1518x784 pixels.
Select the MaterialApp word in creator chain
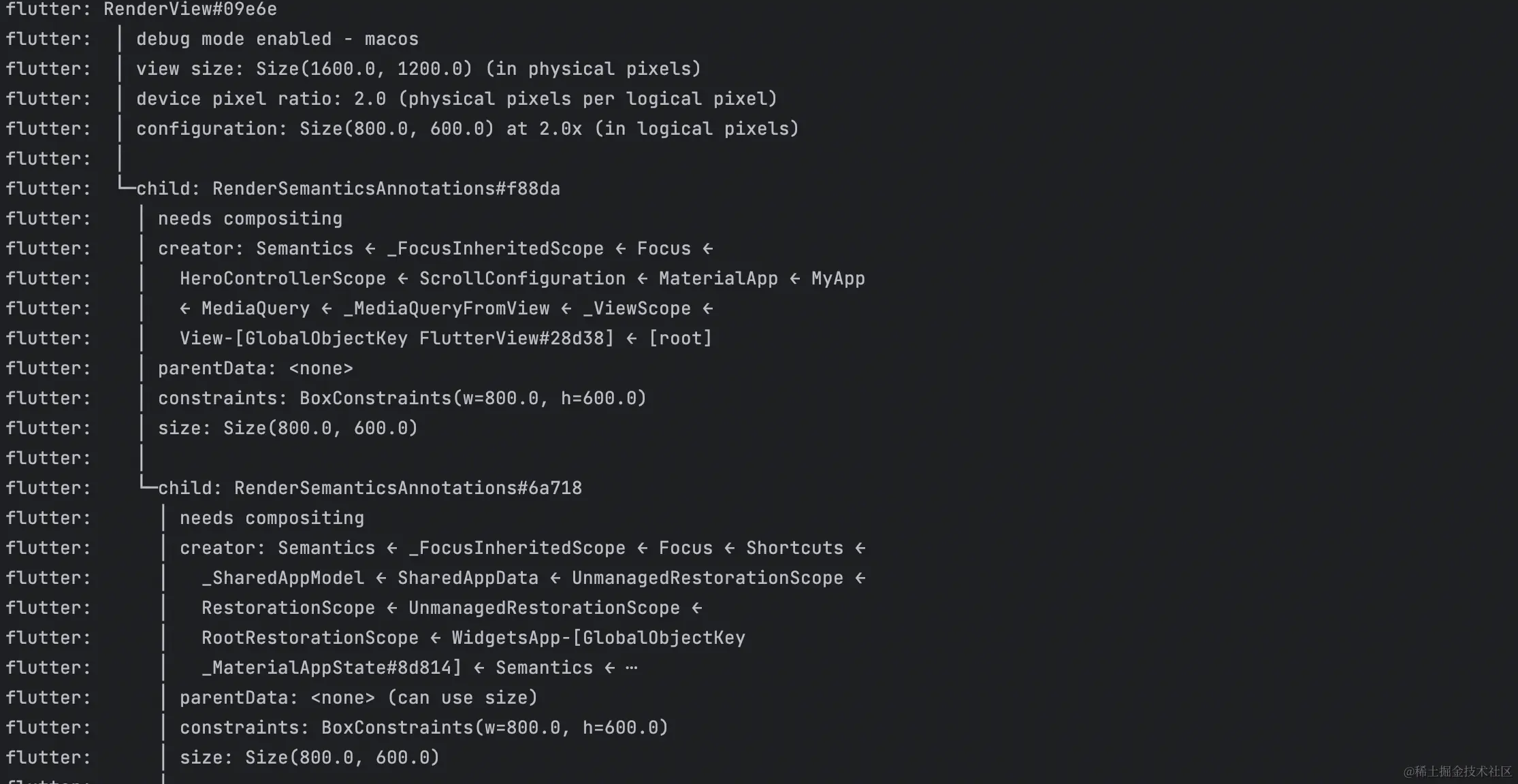point(718,278)
